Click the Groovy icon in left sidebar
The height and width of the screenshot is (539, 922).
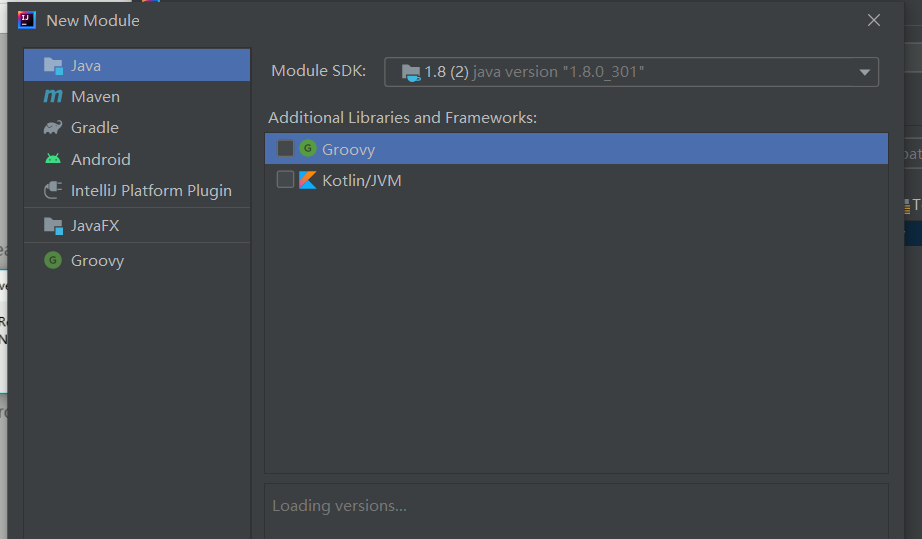click(53, 260)
